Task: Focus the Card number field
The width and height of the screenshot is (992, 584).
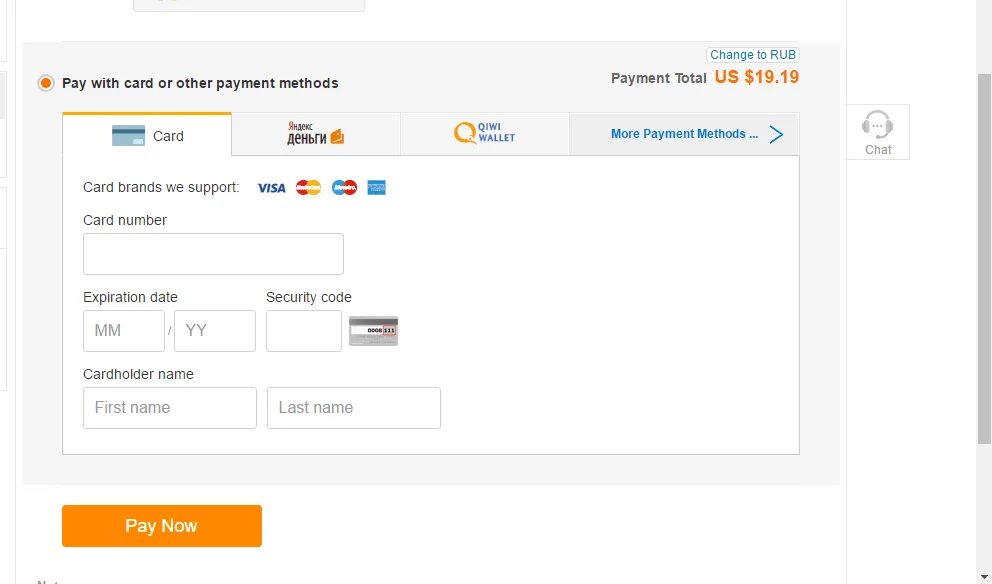Action: [213, 254]
